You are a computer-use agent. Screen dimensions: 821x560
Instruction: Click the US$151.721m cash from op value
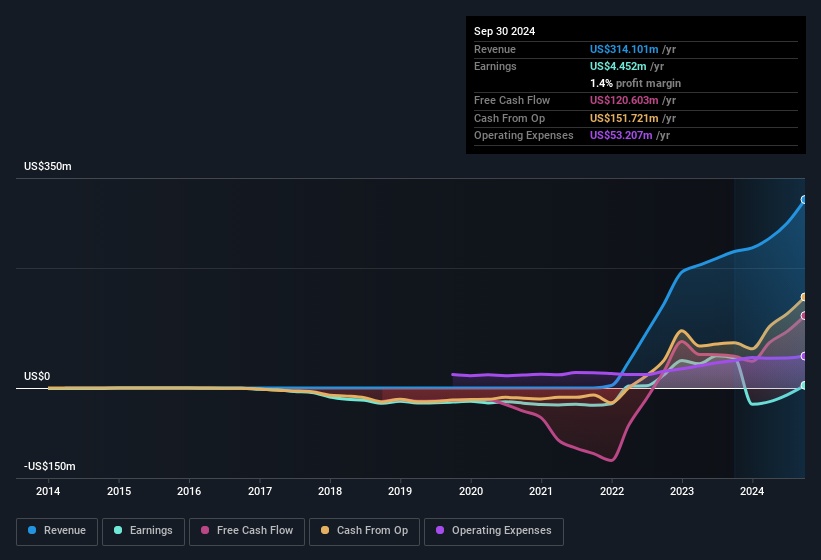(x=624, y=118)
